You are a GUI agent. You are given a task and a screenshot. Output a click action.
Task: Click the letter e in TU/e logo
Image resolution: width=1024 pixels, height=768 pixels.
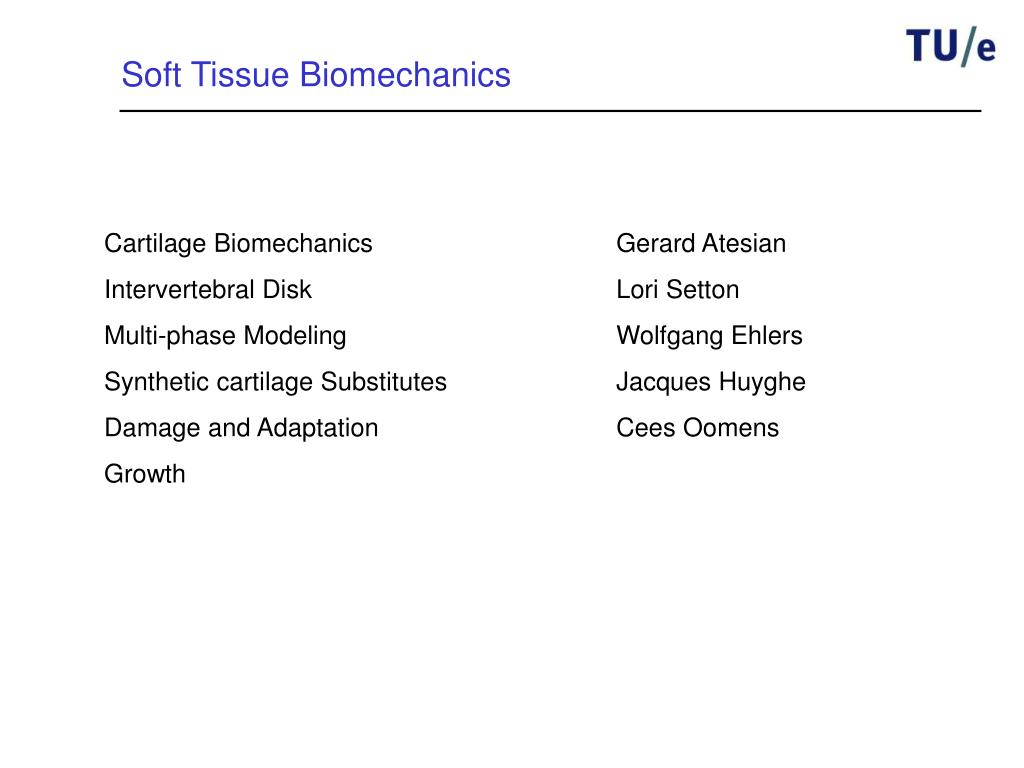click(986, 50)
